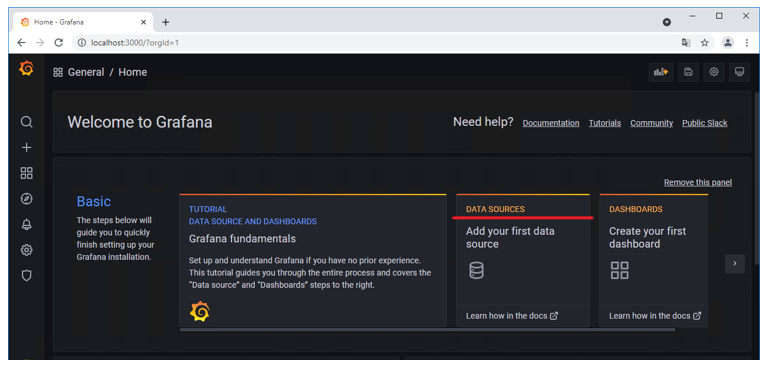
Task: Click the Cycle view mode monitor icon
Action: 739,72
